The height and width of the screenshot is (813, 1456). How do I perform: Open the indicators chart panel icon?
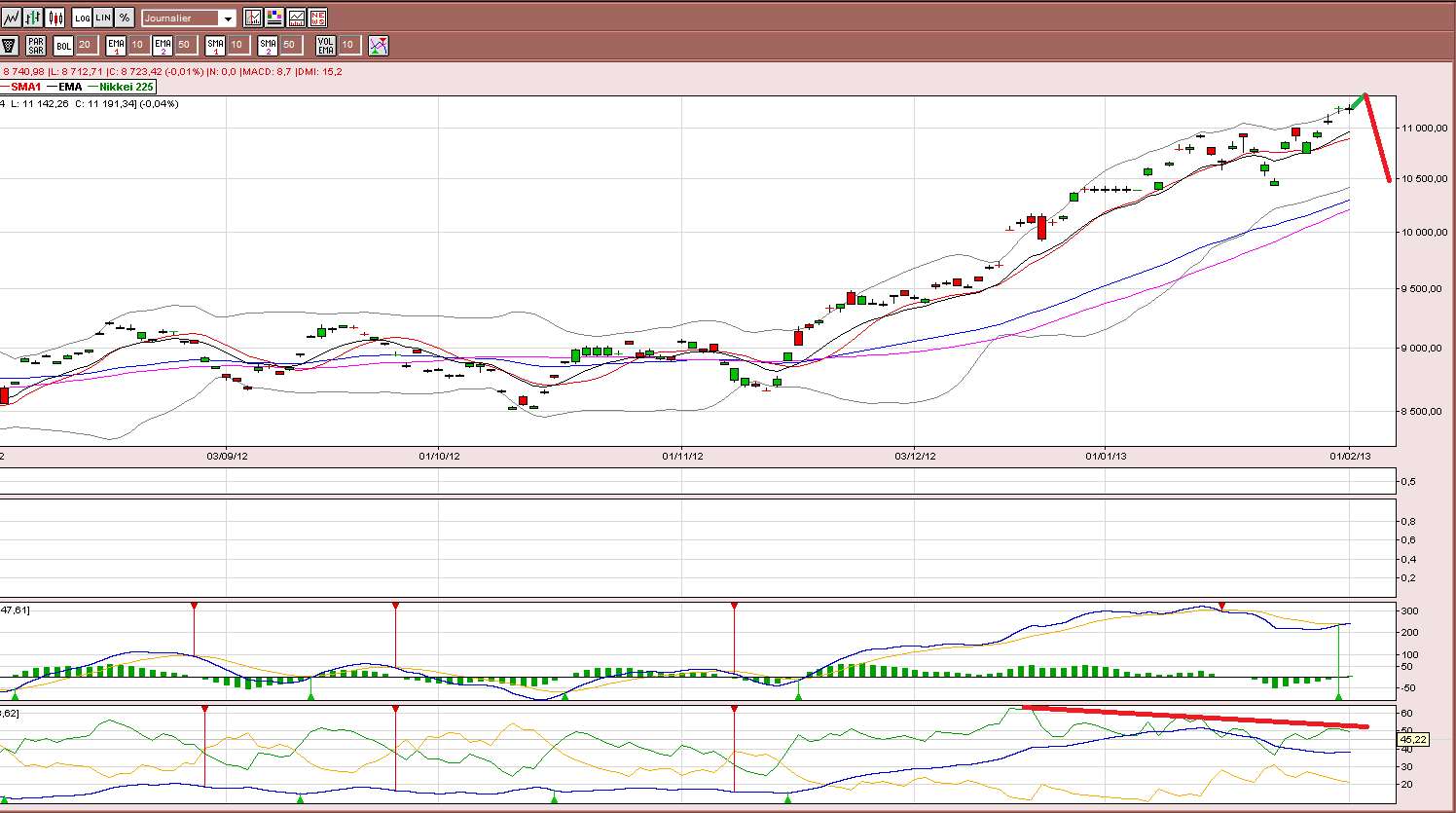coord(296,18)
